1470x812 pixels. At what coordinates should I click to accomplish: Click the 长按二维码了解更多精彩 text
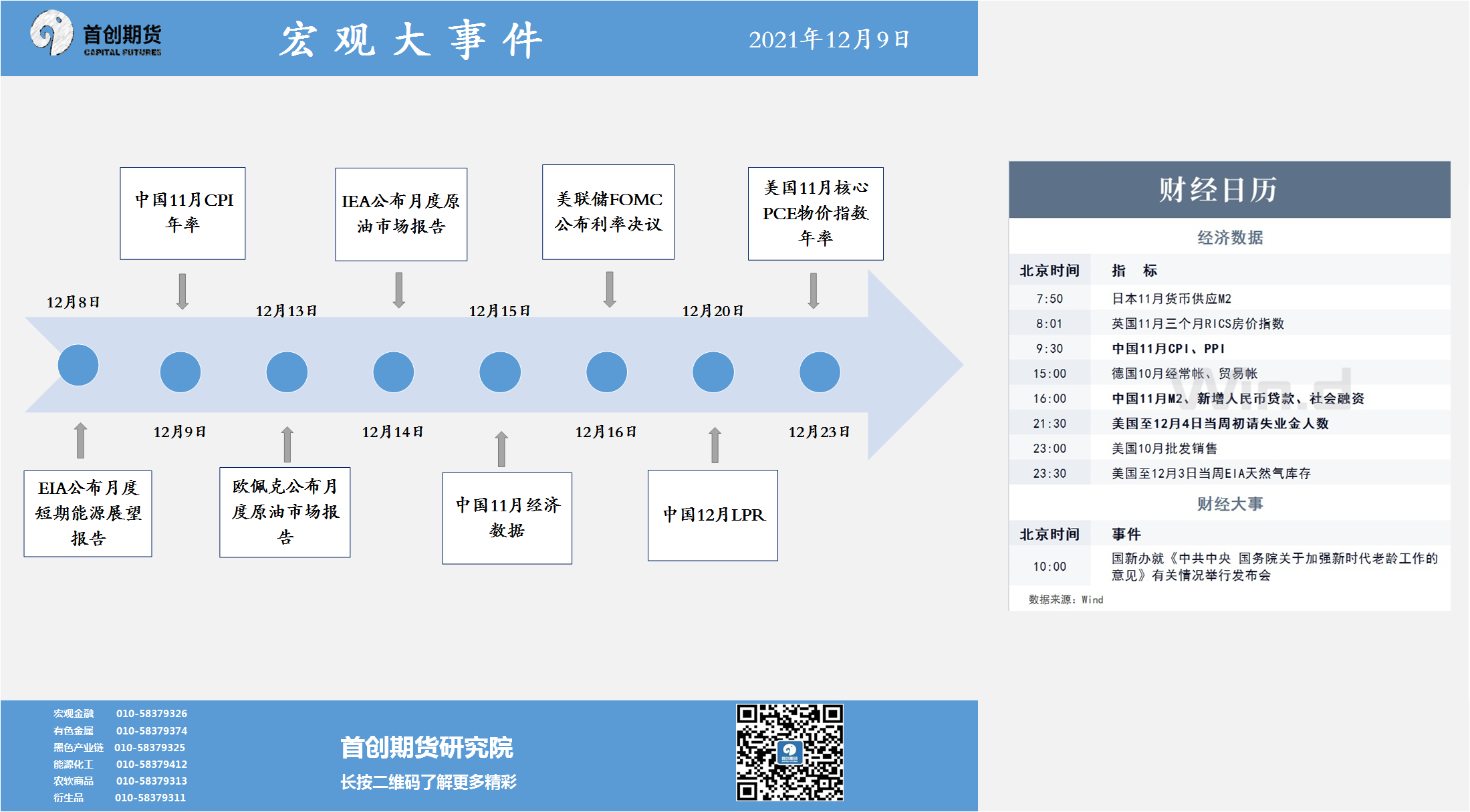(x=428, y=782)
